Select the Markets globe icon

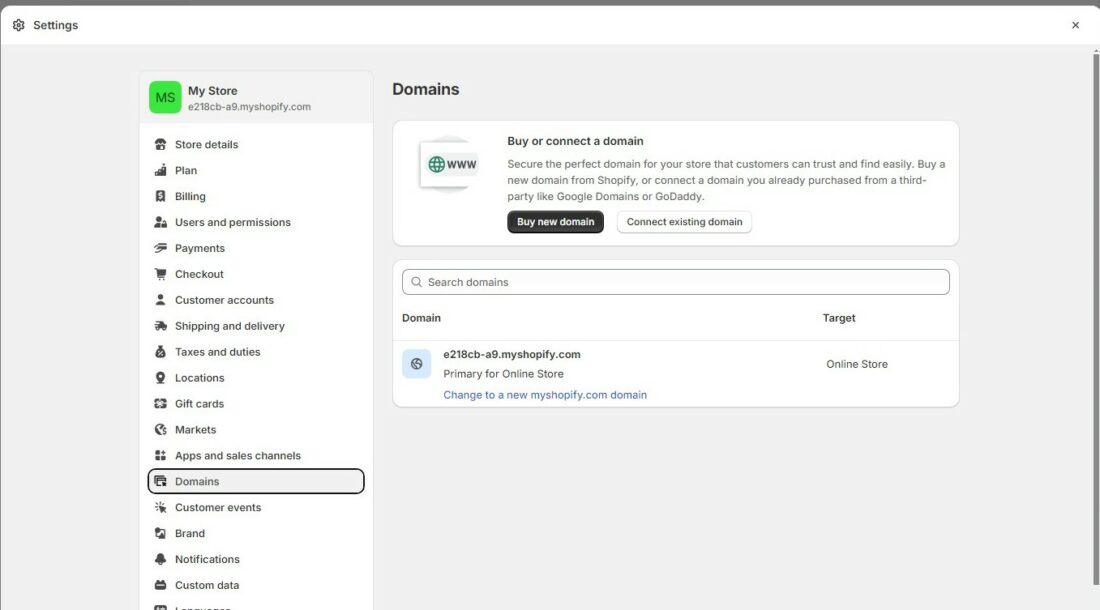pos(161,429)
